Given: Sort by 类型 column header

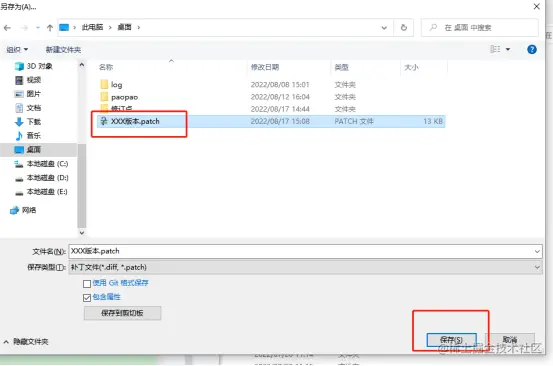Looking at the screenshot, I should 341,67.
